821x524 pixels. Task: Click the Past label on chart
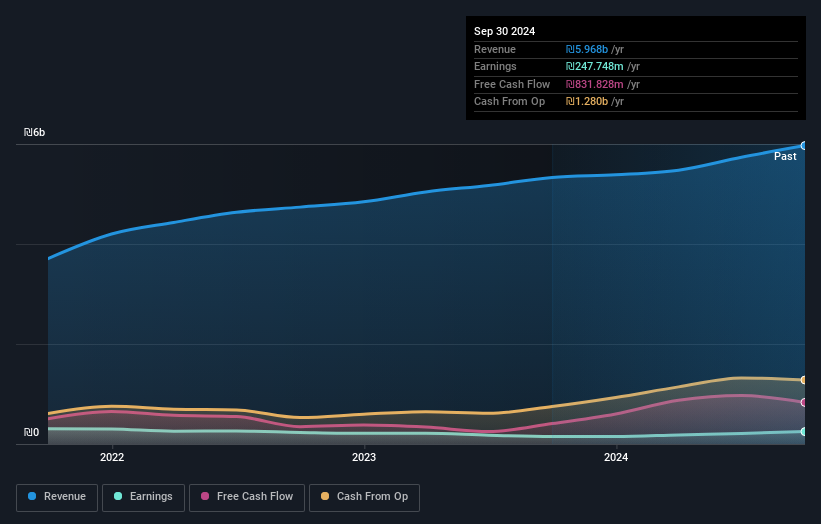click(785, 156)
